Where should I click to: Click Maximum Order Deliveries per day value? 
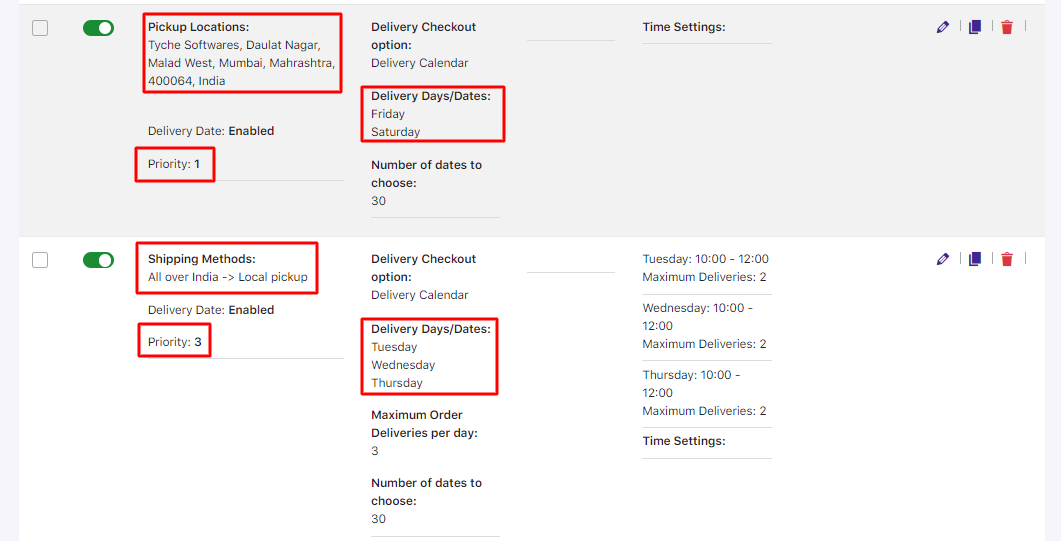point(375,451)
